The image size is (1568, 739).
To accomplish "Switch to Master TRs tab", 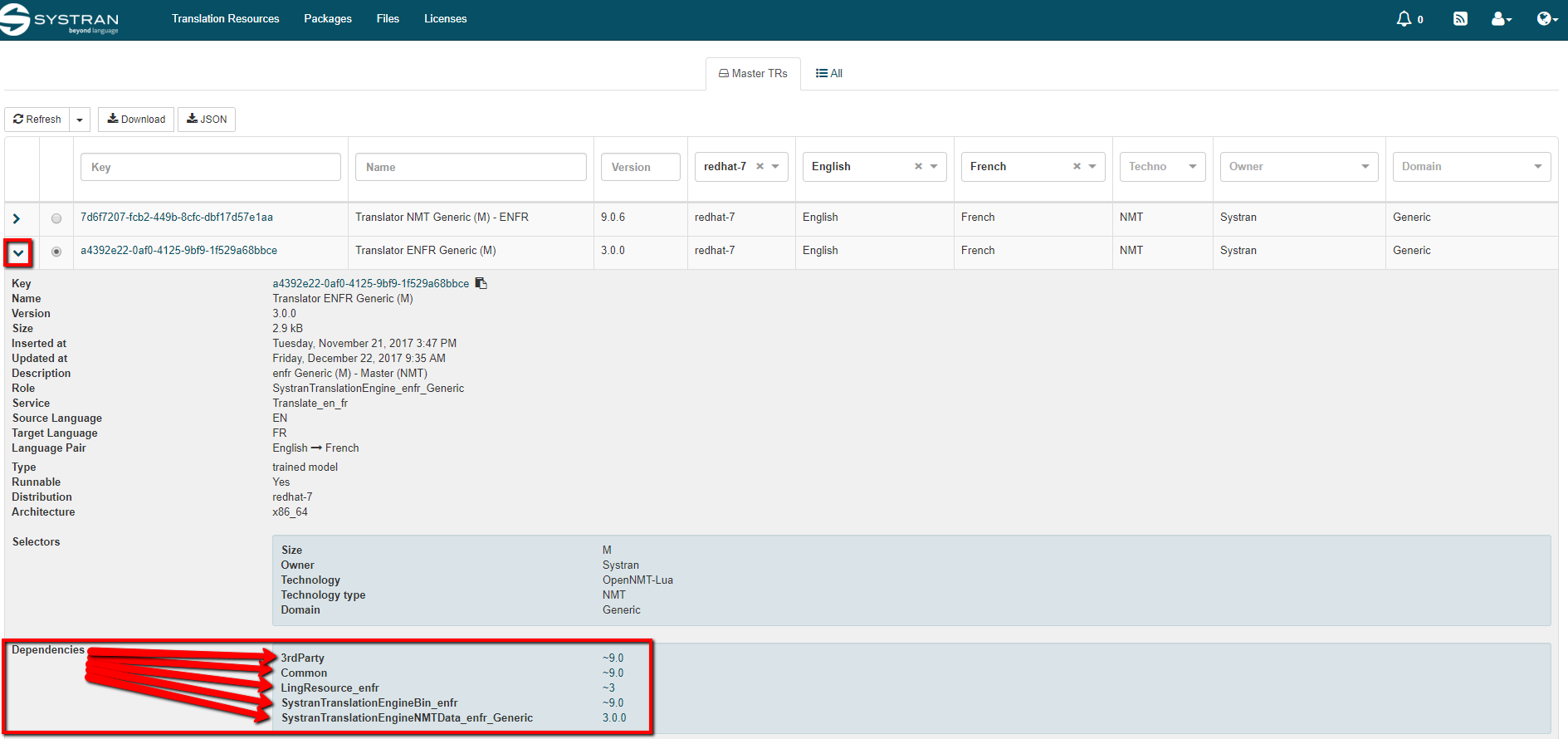I will tap(753, 73).
